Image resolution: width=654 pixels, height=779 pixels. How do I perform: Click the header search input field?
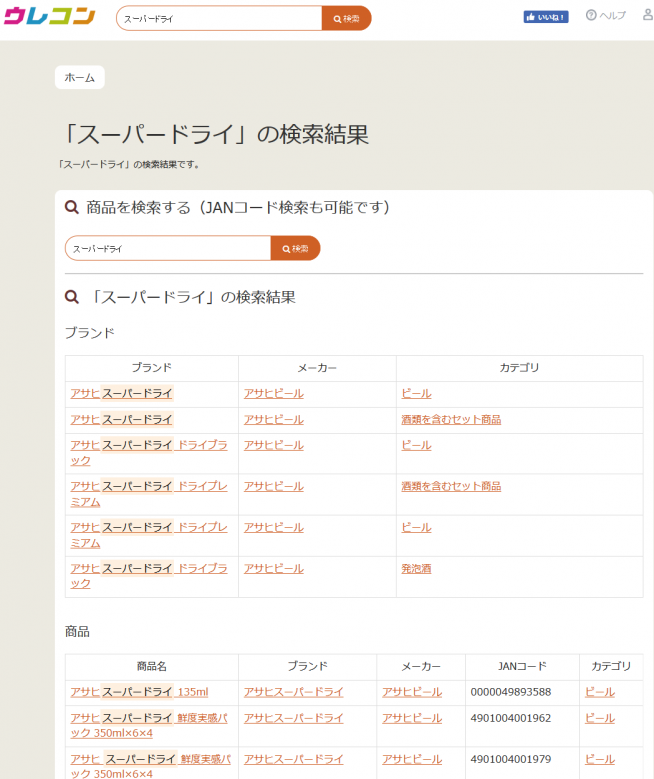(219, 18)
